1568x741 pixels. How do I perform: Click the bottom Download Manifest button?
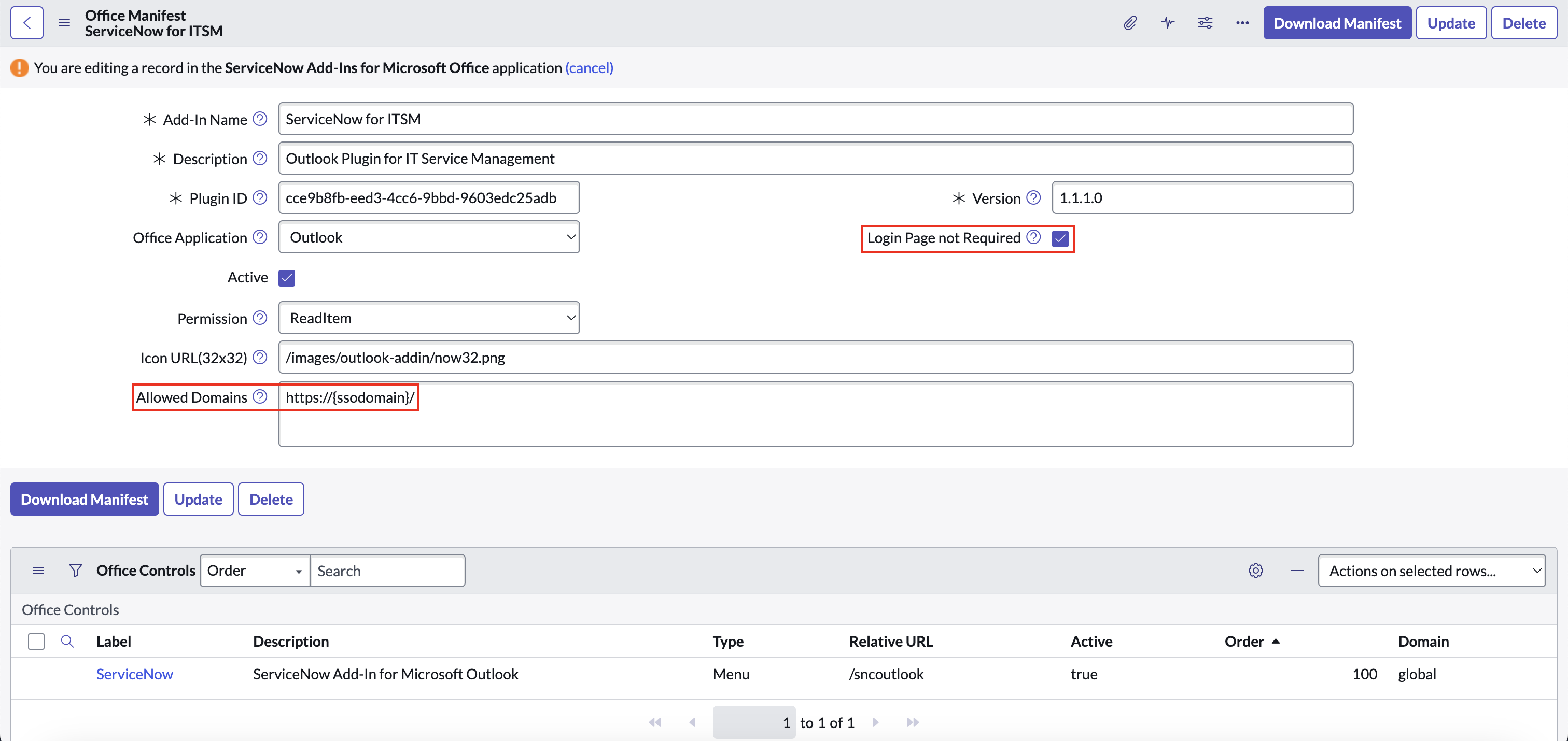coord(85,499)
